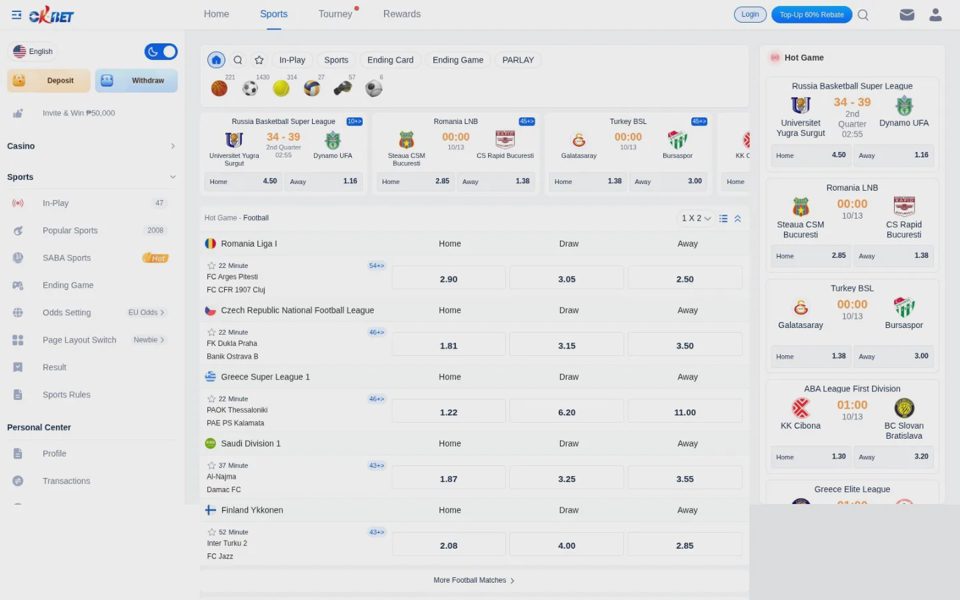Favorite the PAOK Thessaloniki match star
The image size is (960, 600).
pyautogui.click(x=211, y=399)
